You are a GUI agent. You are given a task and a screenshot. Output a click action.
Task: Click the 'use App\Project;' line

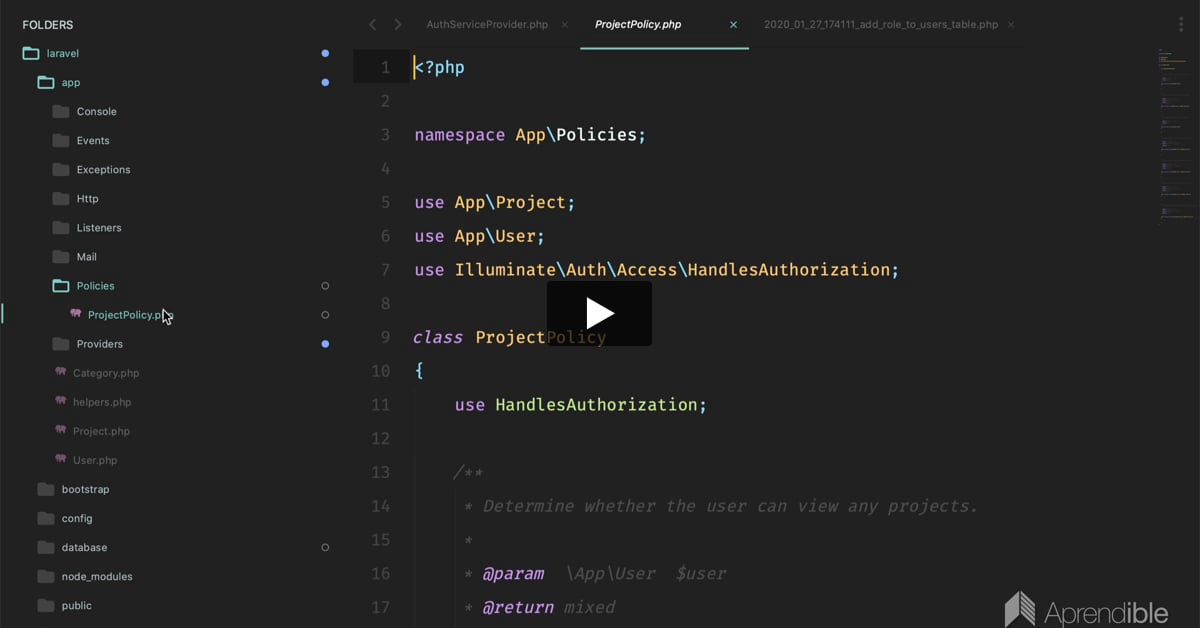pyautogui.click(x=495, y=202)
